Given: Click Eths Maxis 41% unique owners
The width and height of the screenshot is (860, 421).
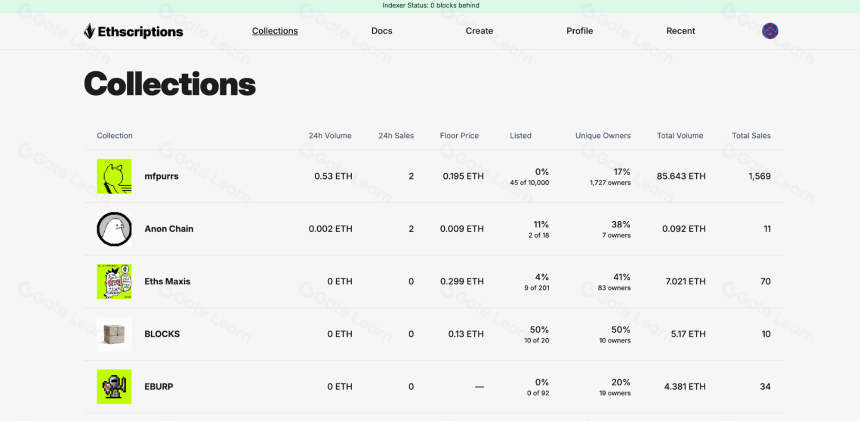Looking at the screenshot, I should 621,277.
